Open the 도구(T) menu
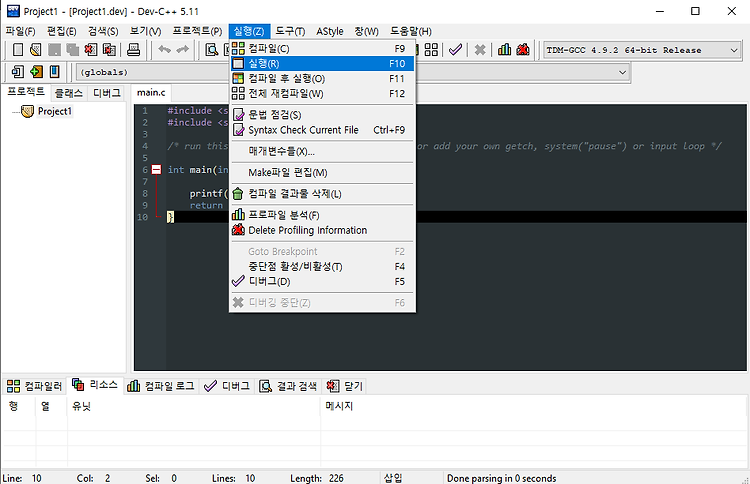750x484 pixels. coord(290,32)
